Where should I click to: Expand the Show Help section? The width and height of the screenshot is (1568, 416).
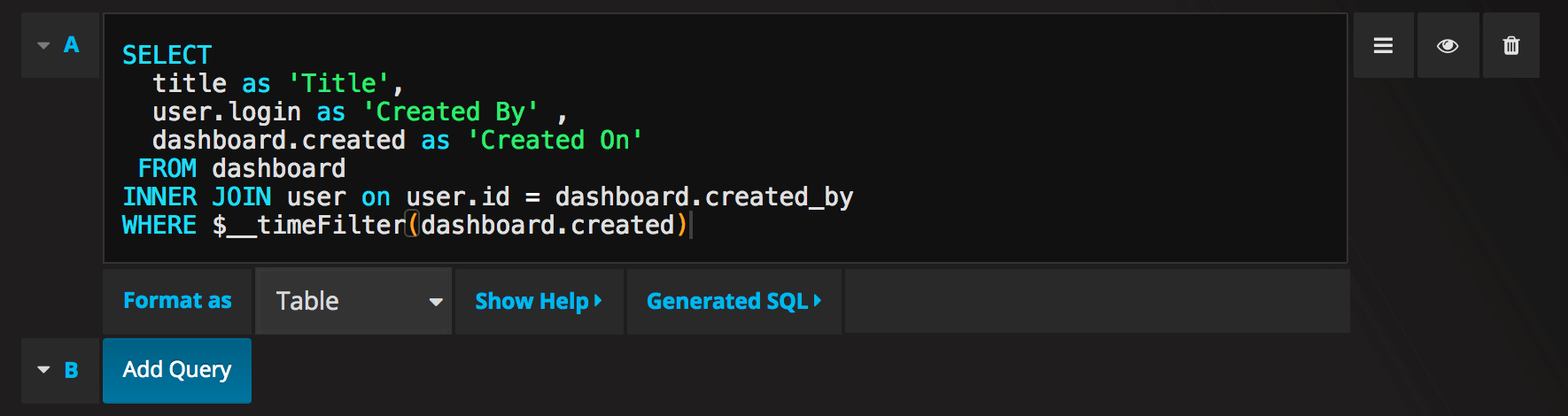tap(539, 301)
